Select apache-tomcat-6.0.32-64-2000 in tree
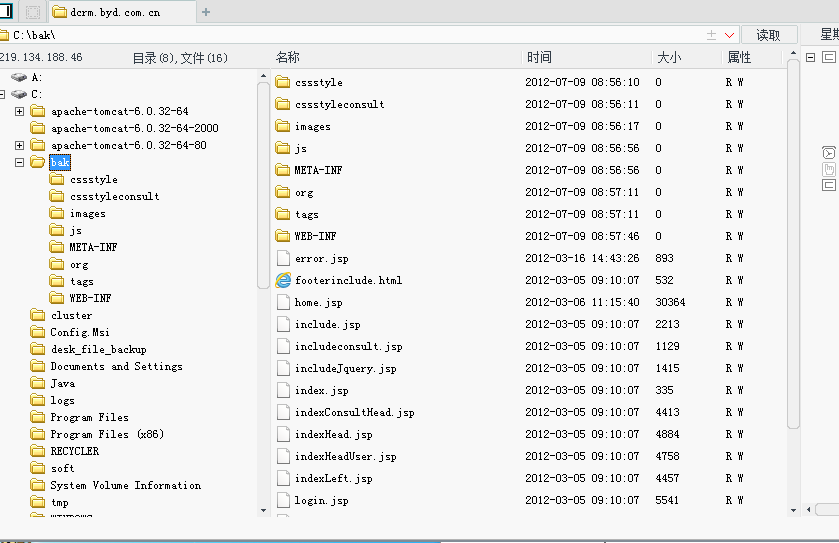Viewport: 839px width, 543px height. (x=134, y=128)
